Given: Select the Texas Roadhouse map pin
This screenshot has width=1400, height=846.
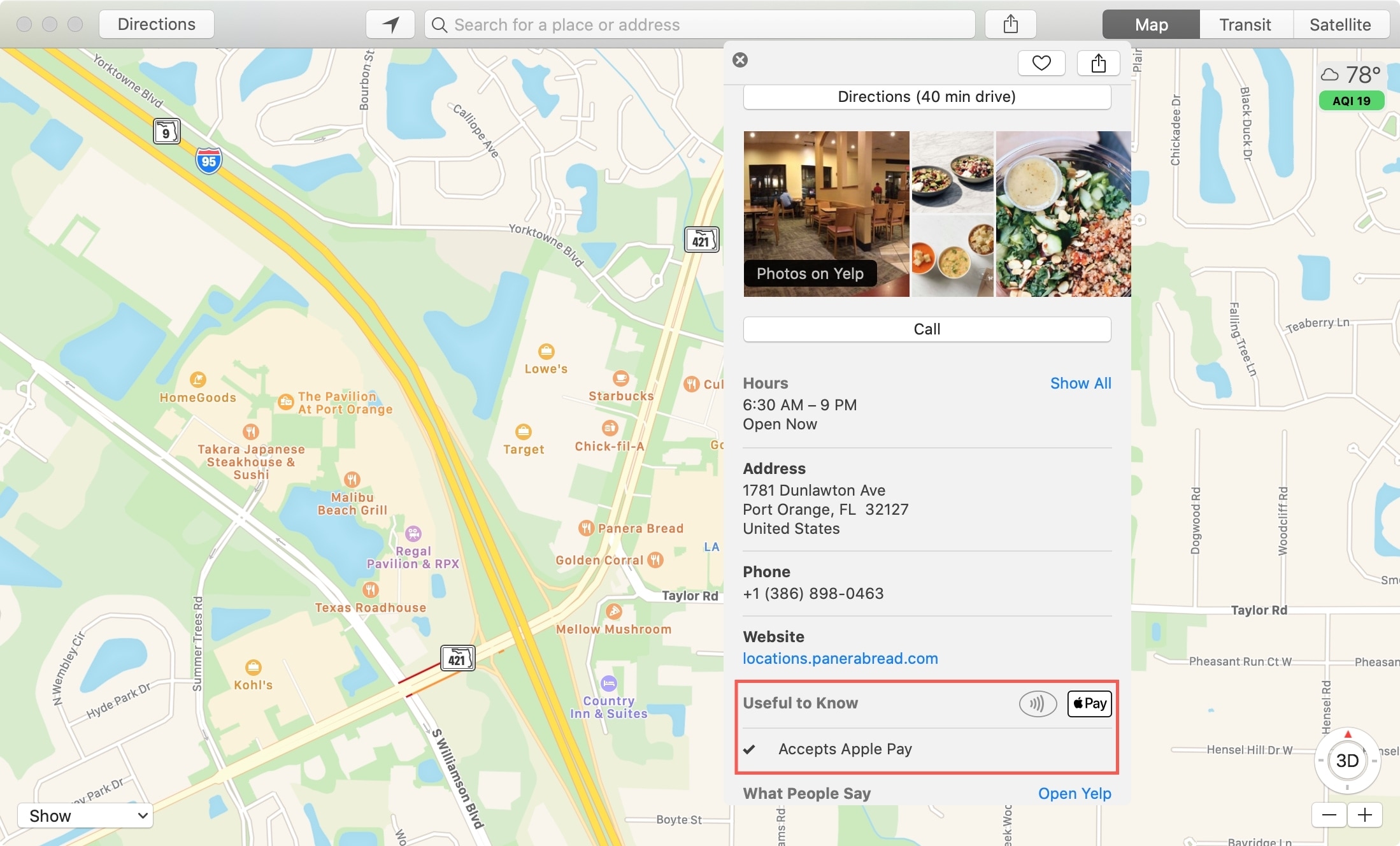Looking at the screenshot, I should (371, 590).
